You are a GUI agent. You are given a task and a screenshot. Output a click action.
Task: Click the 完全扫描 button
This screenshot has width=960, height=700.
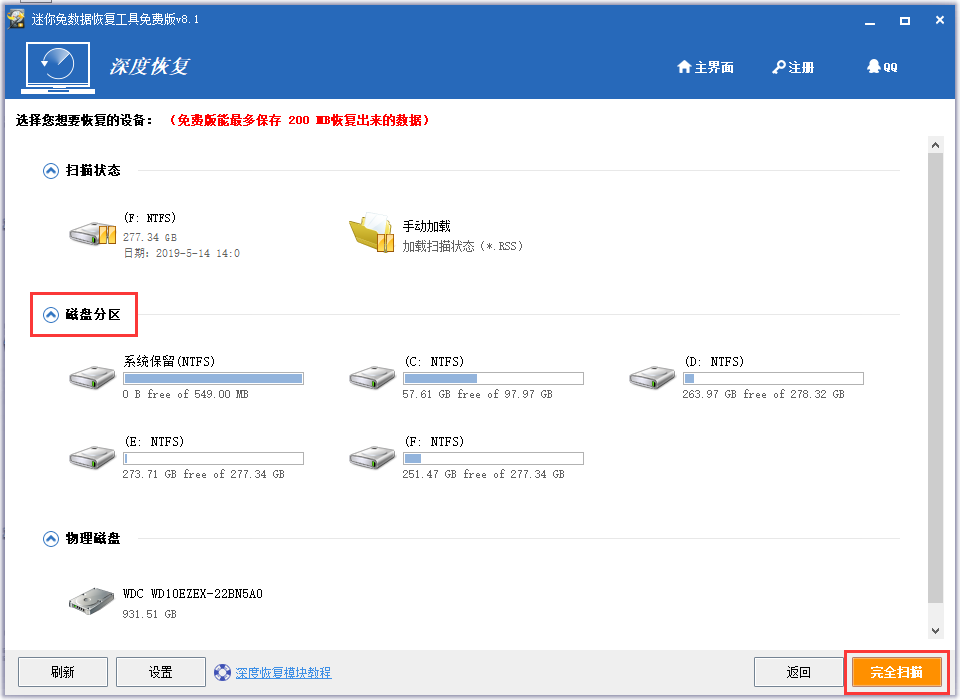(897, 672)
